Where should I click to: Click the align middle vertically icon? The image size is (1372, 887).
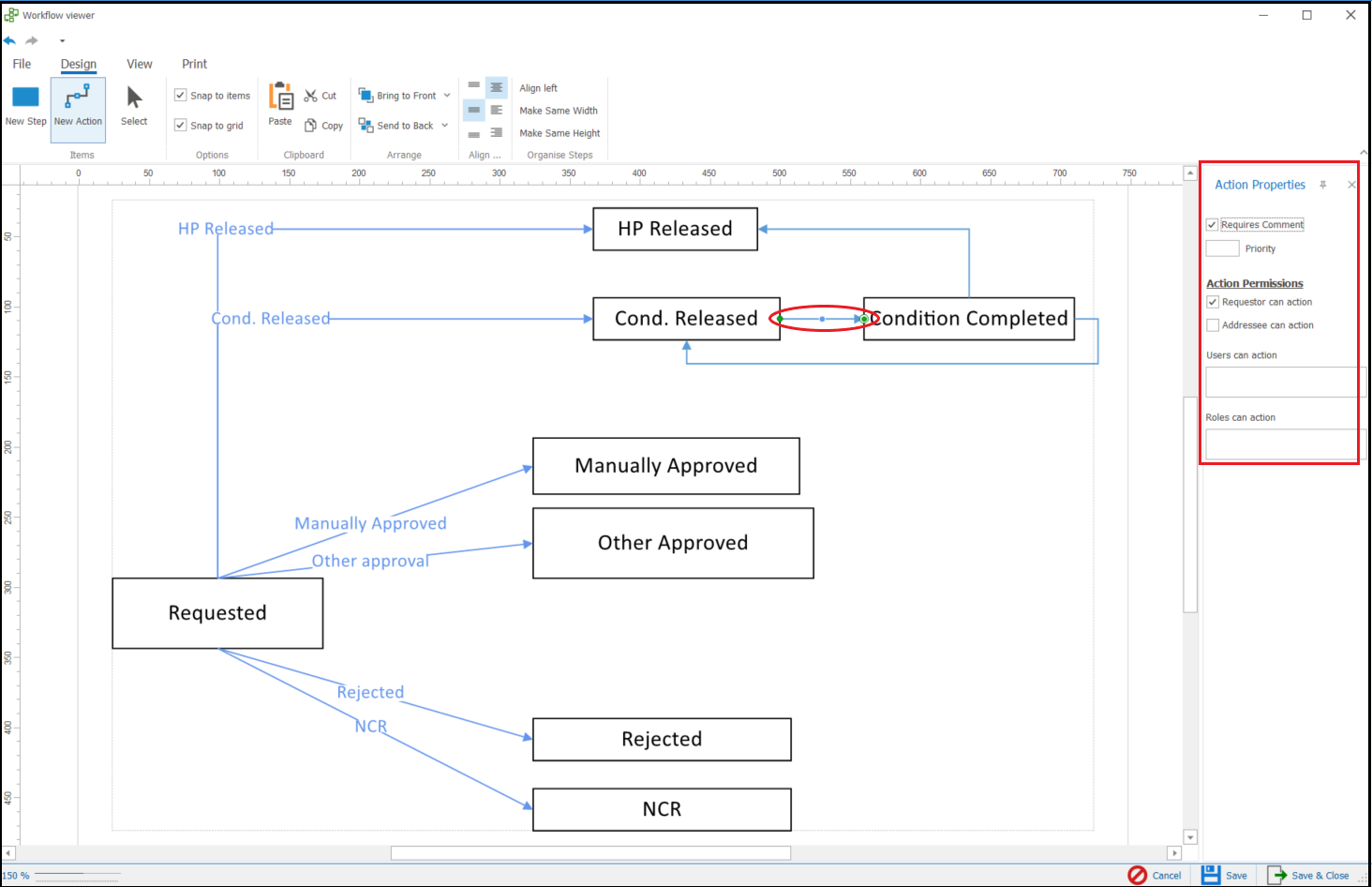pos(474,110)
